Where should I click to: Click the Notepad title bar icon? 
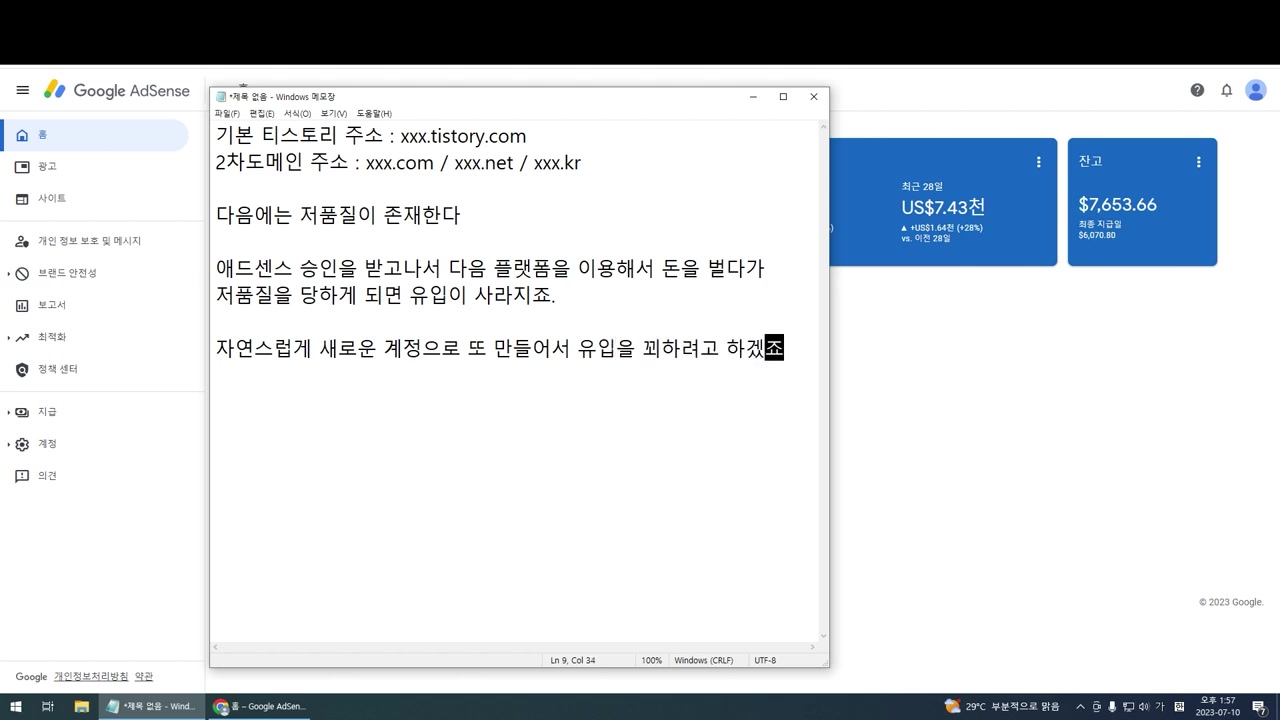[x=221, y=97]
